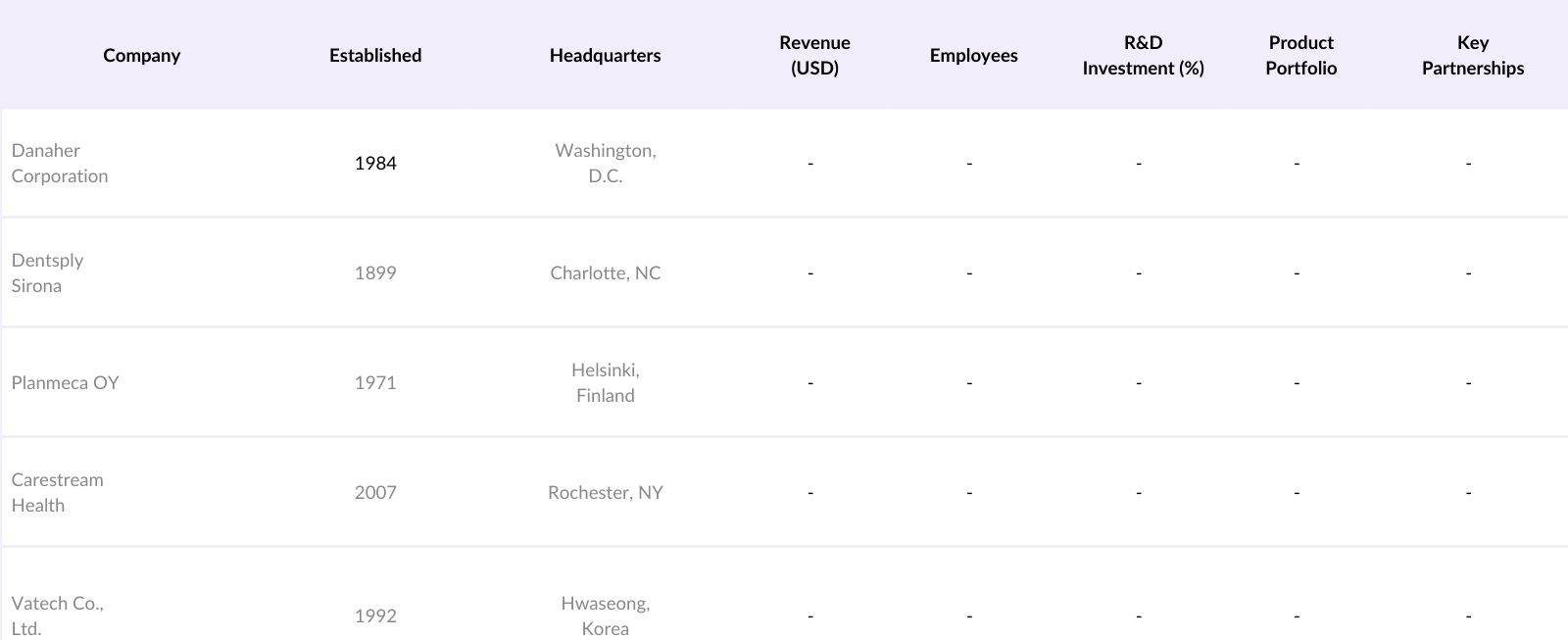Viewport: 1568px width, 640px height.
Task: Click the Washington, D.C. headquarters cell
Action: (605, 163)
